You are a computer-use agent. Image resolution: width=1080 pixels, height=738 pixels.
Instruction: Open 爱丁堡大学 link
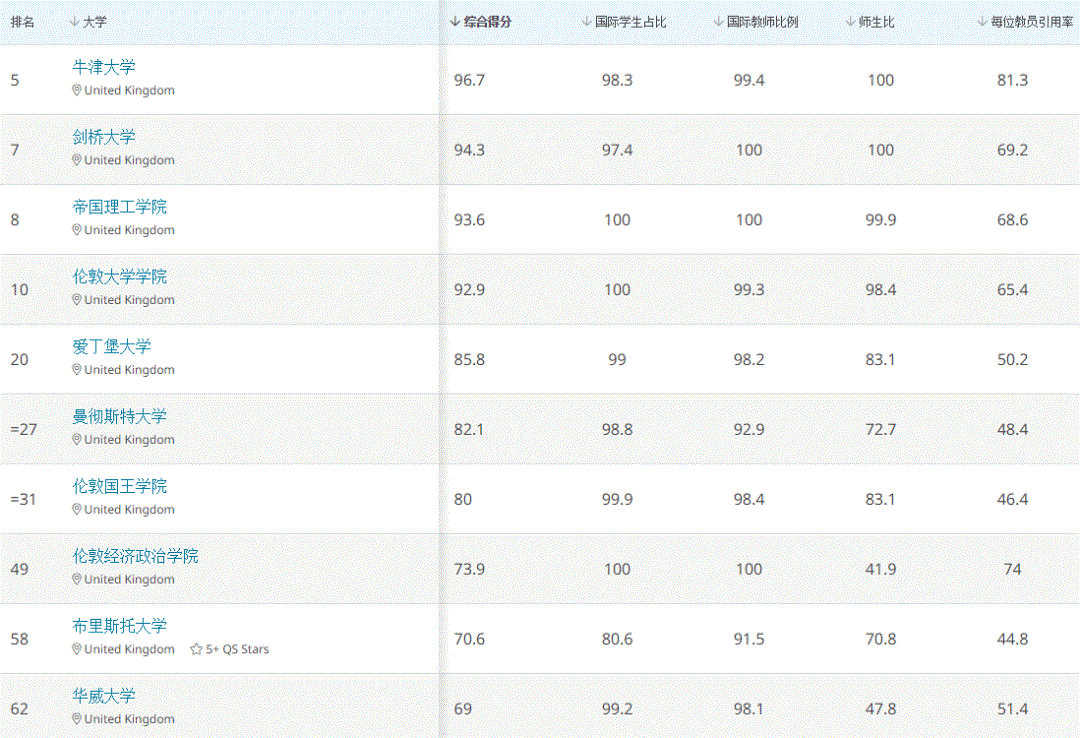[x=112, y=347]
